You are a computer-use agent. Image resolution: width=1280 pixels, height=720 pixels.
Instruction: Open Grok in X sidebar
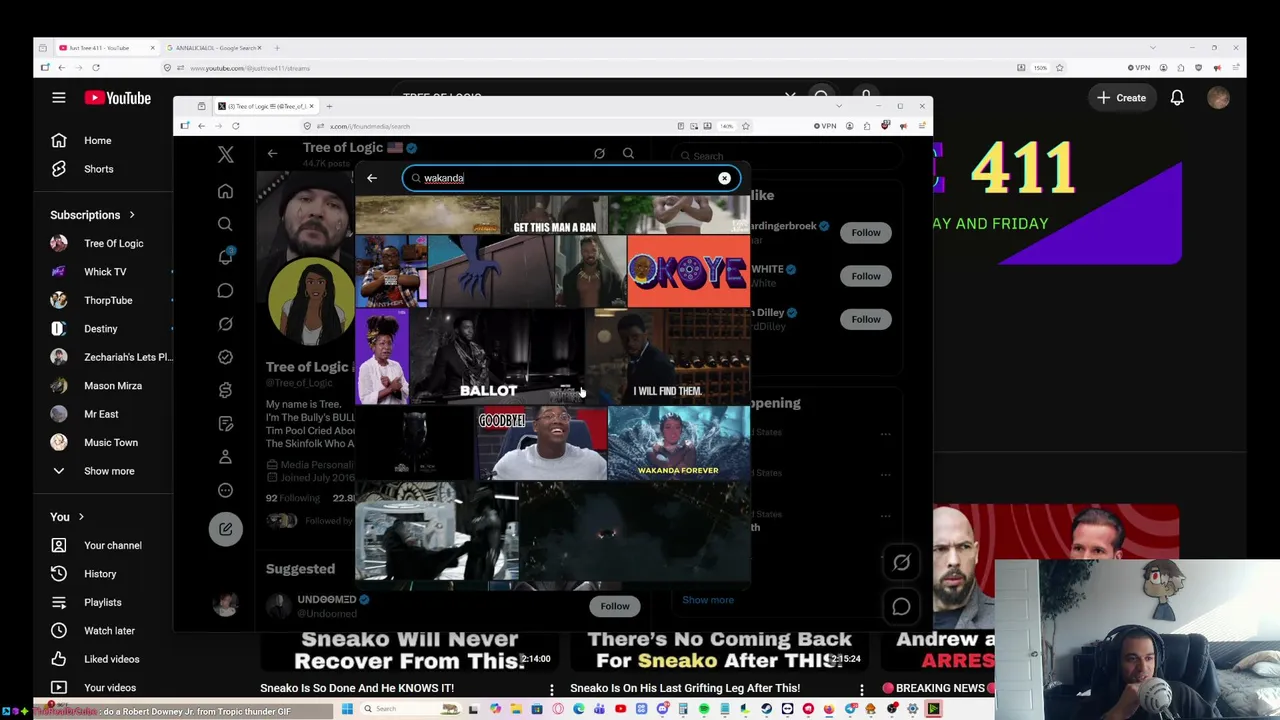pos(225,324)
